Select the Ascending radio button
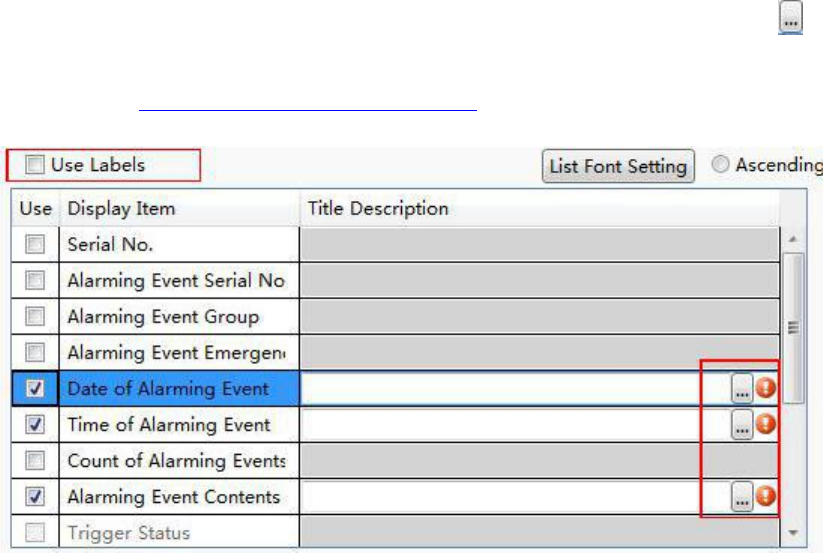823x553 pixels. [x=721, y=165]
